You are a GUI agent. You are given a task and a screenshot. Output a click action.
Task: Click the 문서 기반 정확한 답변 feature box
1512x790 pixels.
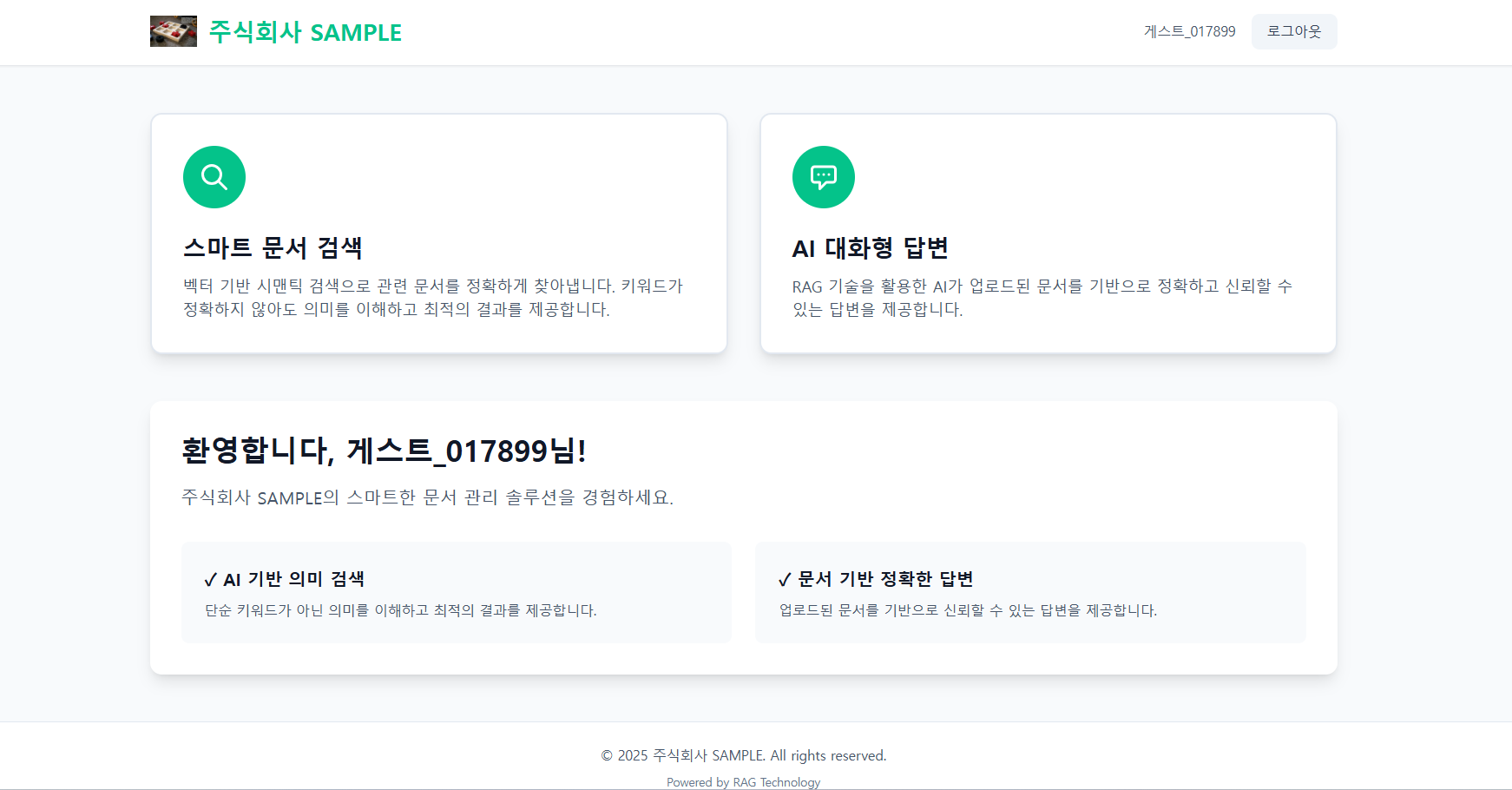(1030, 592)
